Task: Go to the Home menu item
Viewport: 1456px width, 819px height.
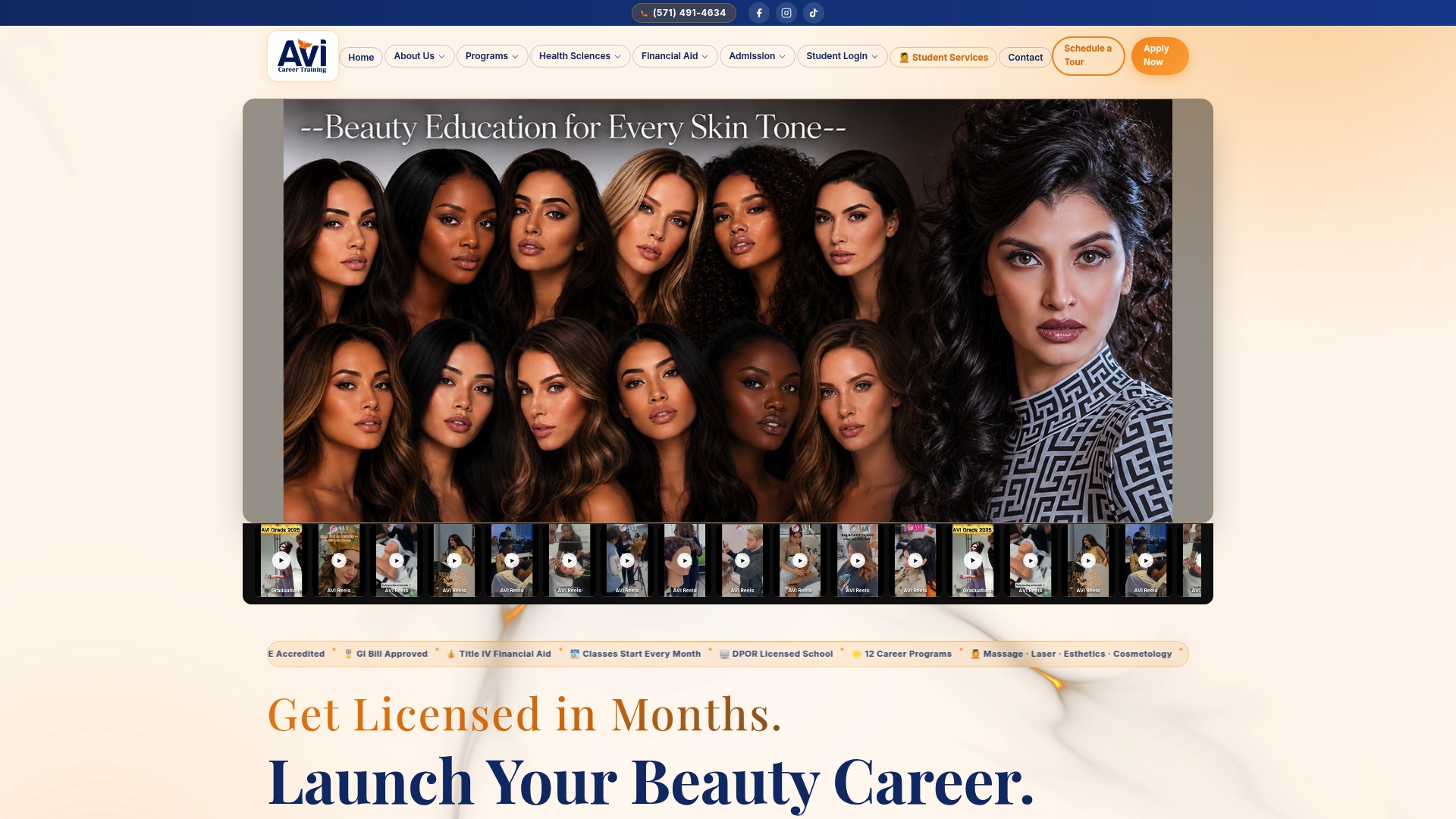Action: [x=361, y=58]
